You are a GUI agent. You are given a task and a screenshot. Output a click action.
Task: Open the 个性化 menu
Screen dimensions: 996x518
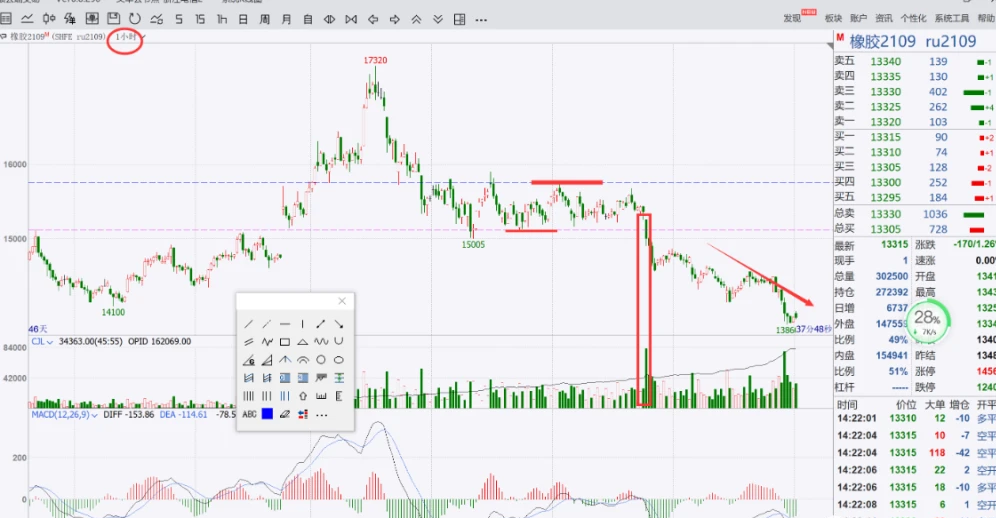point(913,18)
